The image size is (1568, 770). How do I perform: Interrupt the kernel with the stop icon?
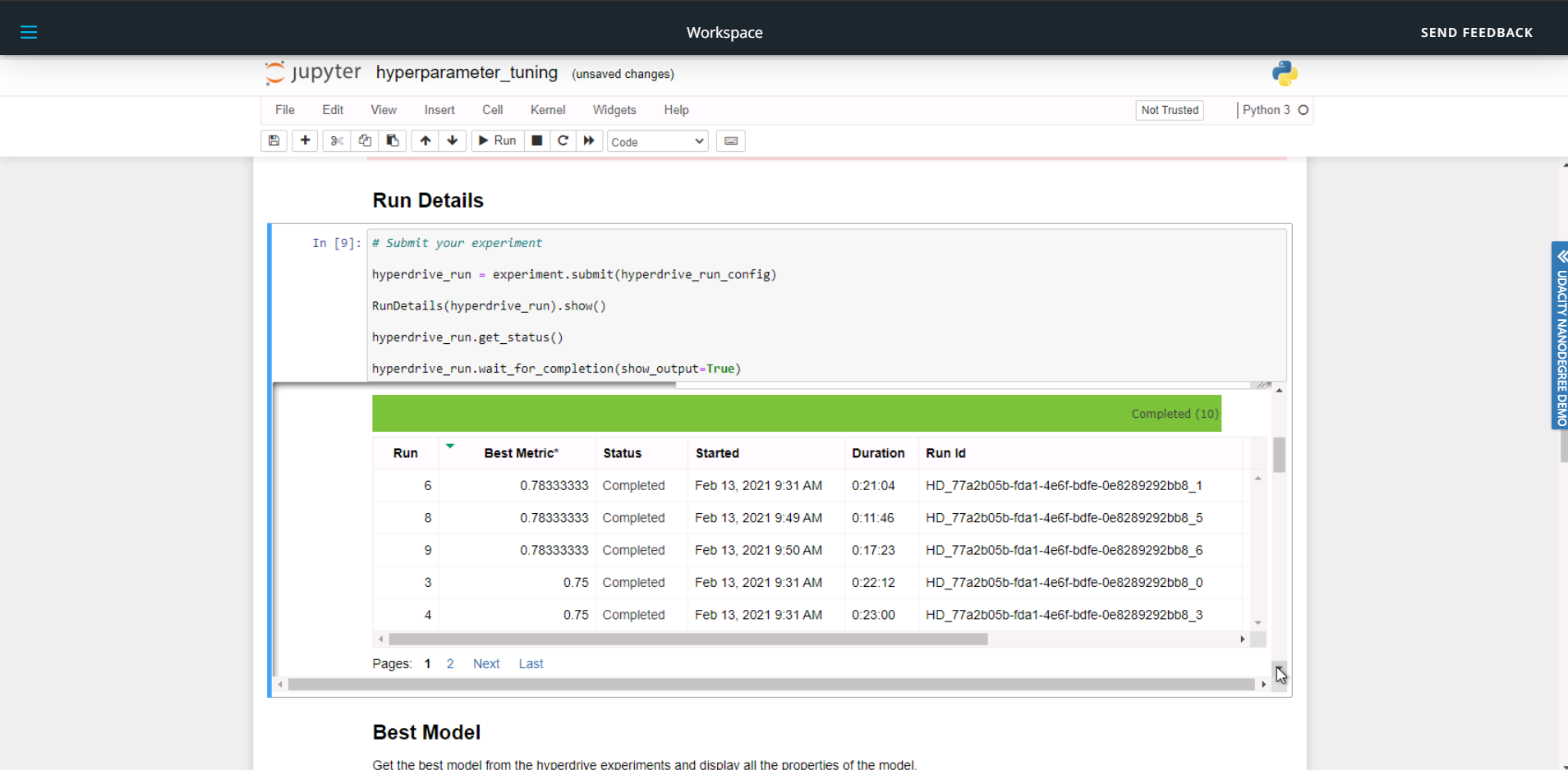(x=537, y=140)
